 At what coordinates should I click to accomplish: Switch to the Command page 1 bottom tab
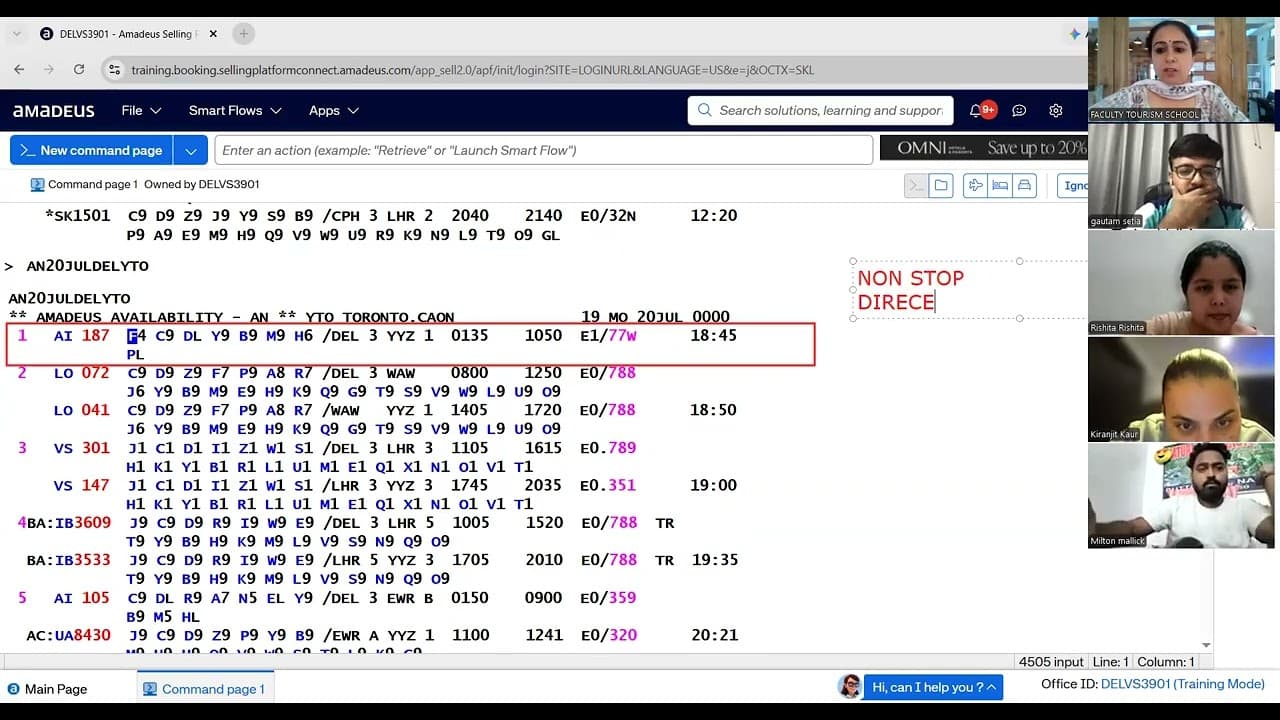[204, 689]
